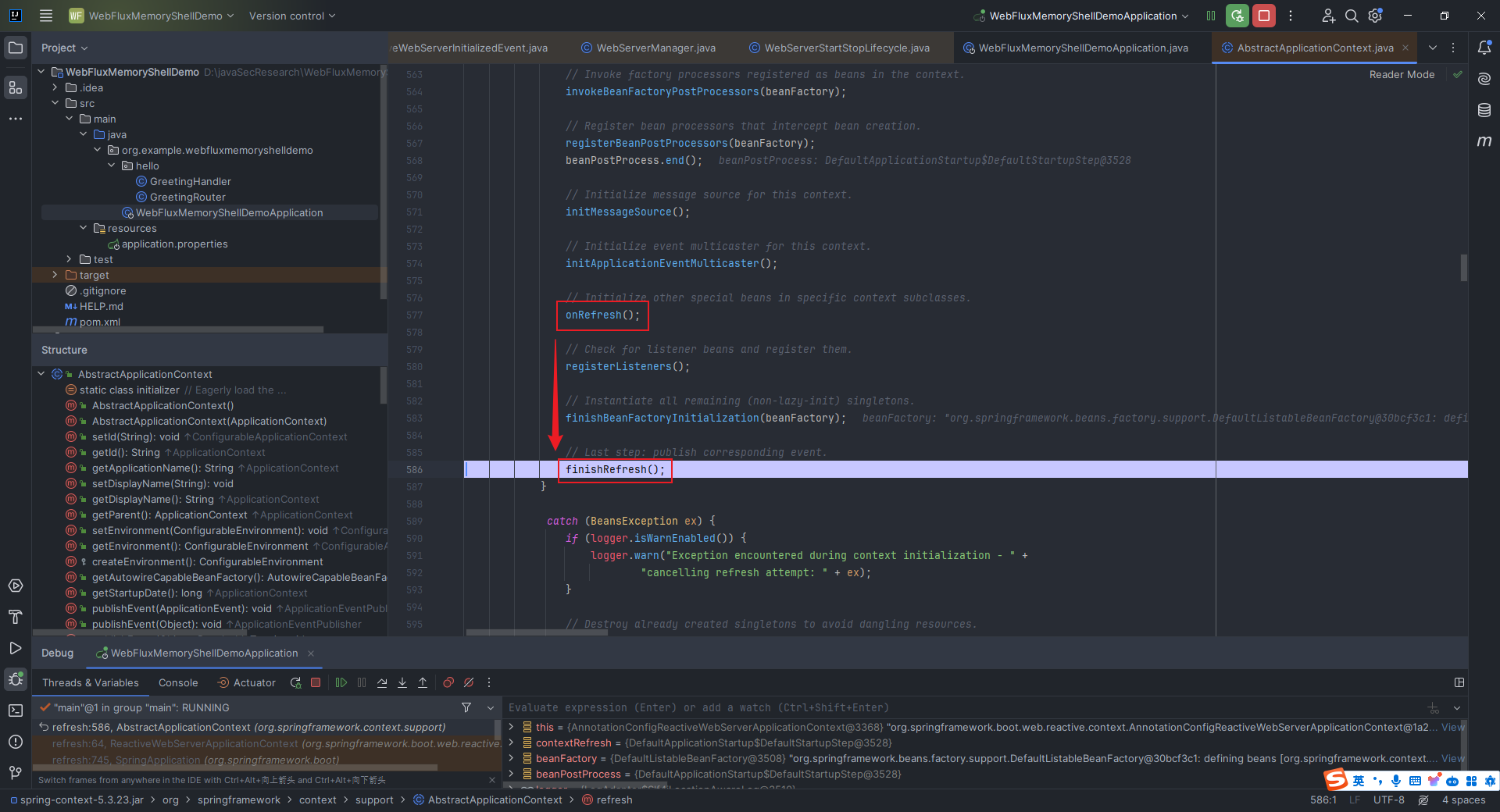Open the run configuration dropdown
The height and width of the screenshot is (812, 1500).
click(1082, 16)
